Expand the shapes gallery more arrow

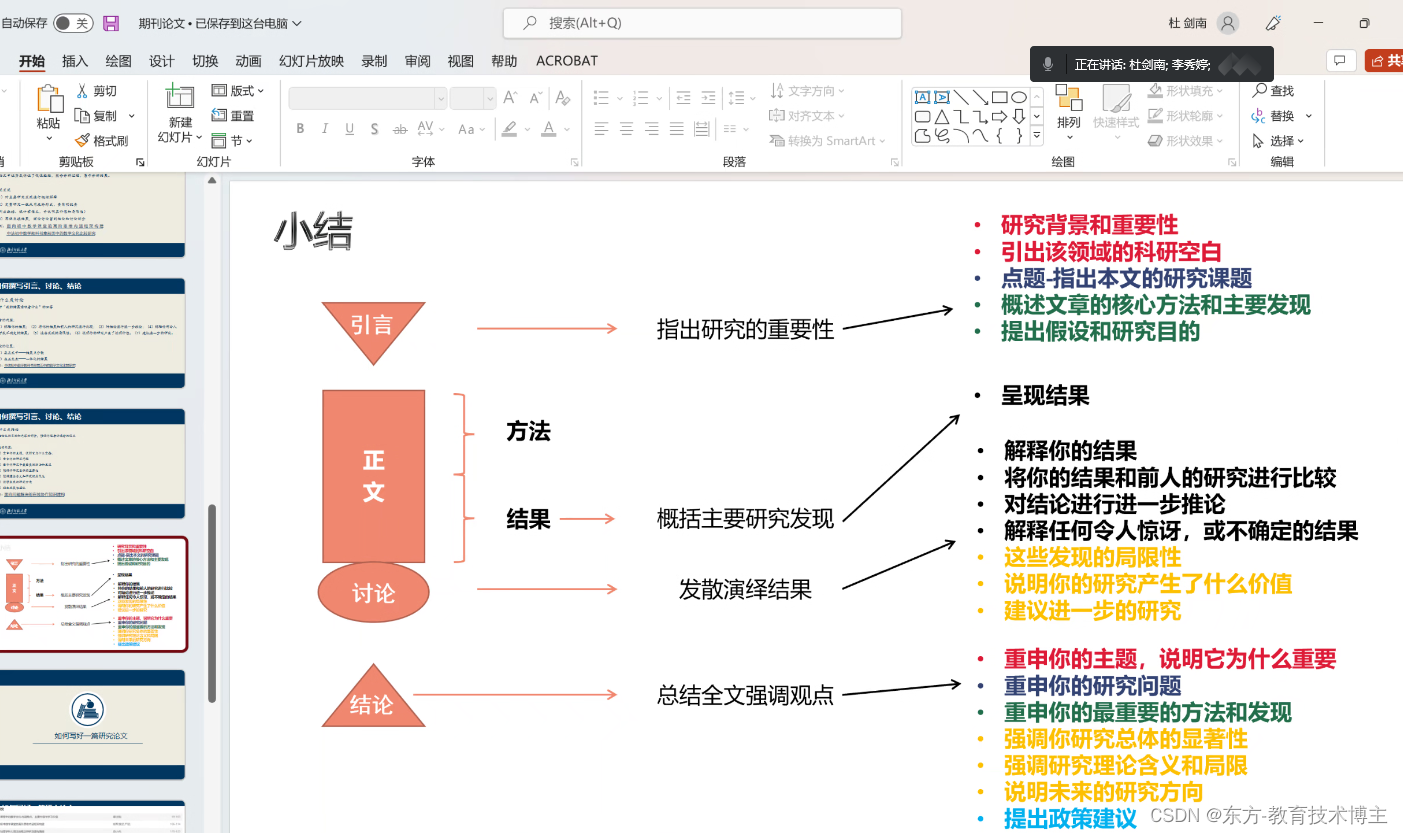coord(1037,136)
